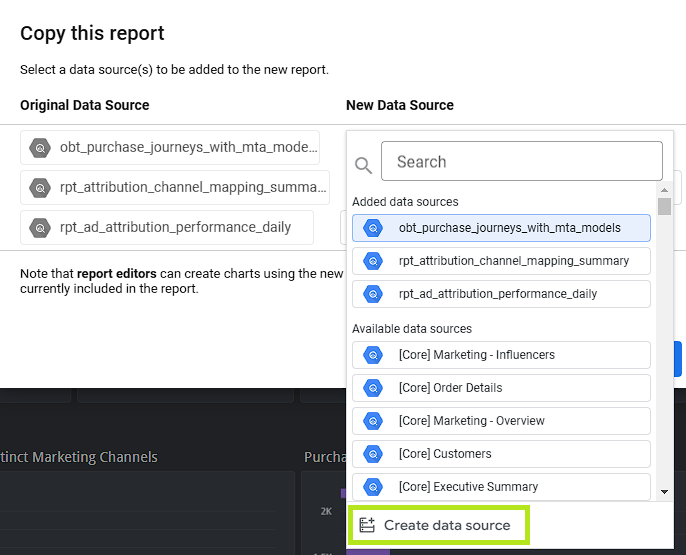Click Create data source button
686x555 pixels.
click(x=439, y=525)
